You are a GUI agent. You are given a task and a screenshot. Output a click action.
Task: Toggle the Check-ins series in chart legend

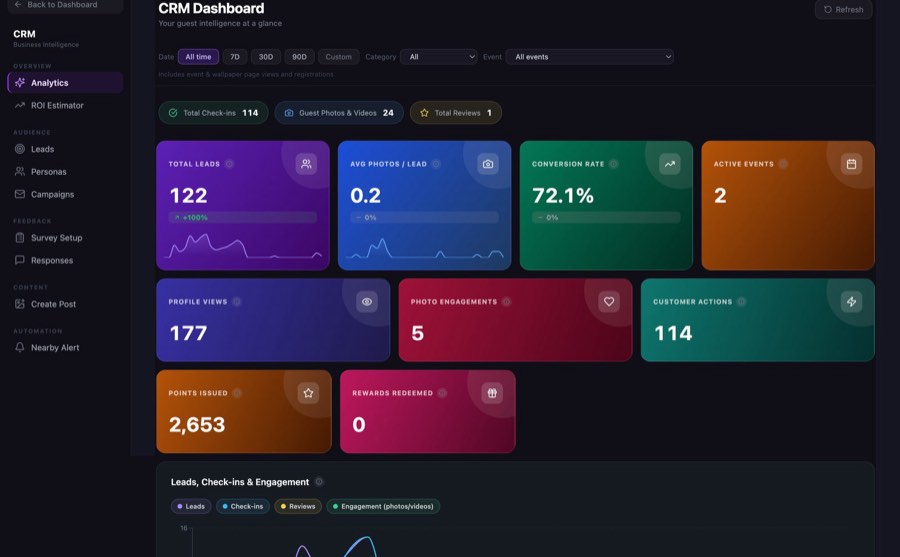click(x=243, y=506)
